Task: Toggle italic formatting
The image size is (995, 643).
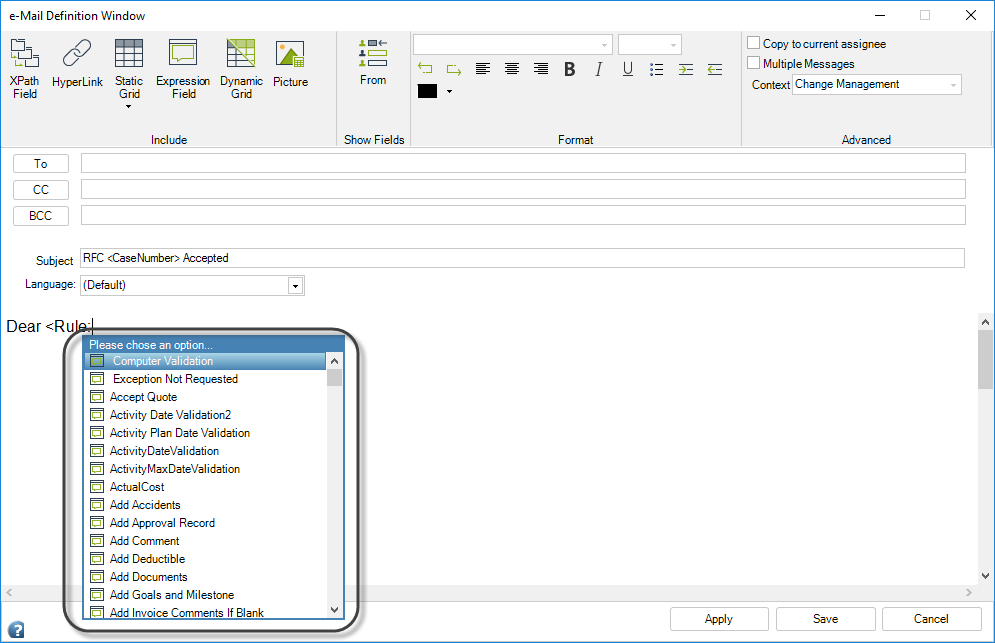Action: click(x=598, y=69)
